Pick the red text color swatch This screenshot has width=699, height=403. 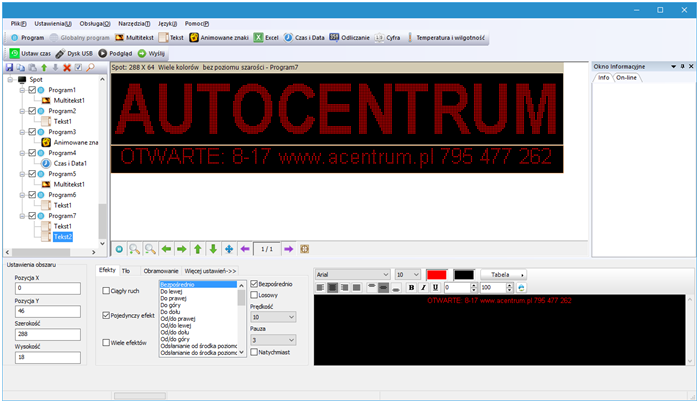click(x=436, y=275)
